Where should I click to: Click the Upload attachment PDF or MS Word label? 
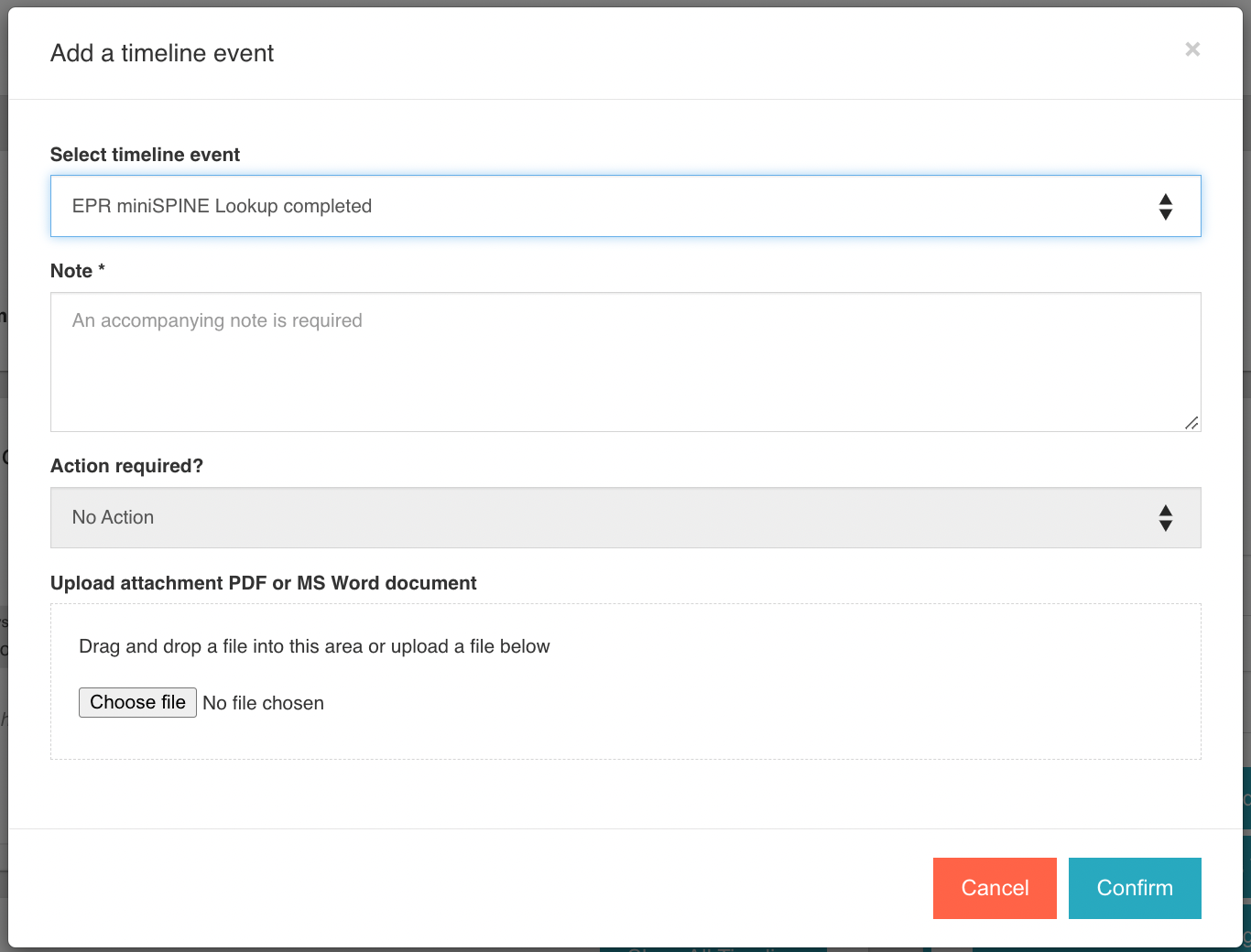click(263, 583)
